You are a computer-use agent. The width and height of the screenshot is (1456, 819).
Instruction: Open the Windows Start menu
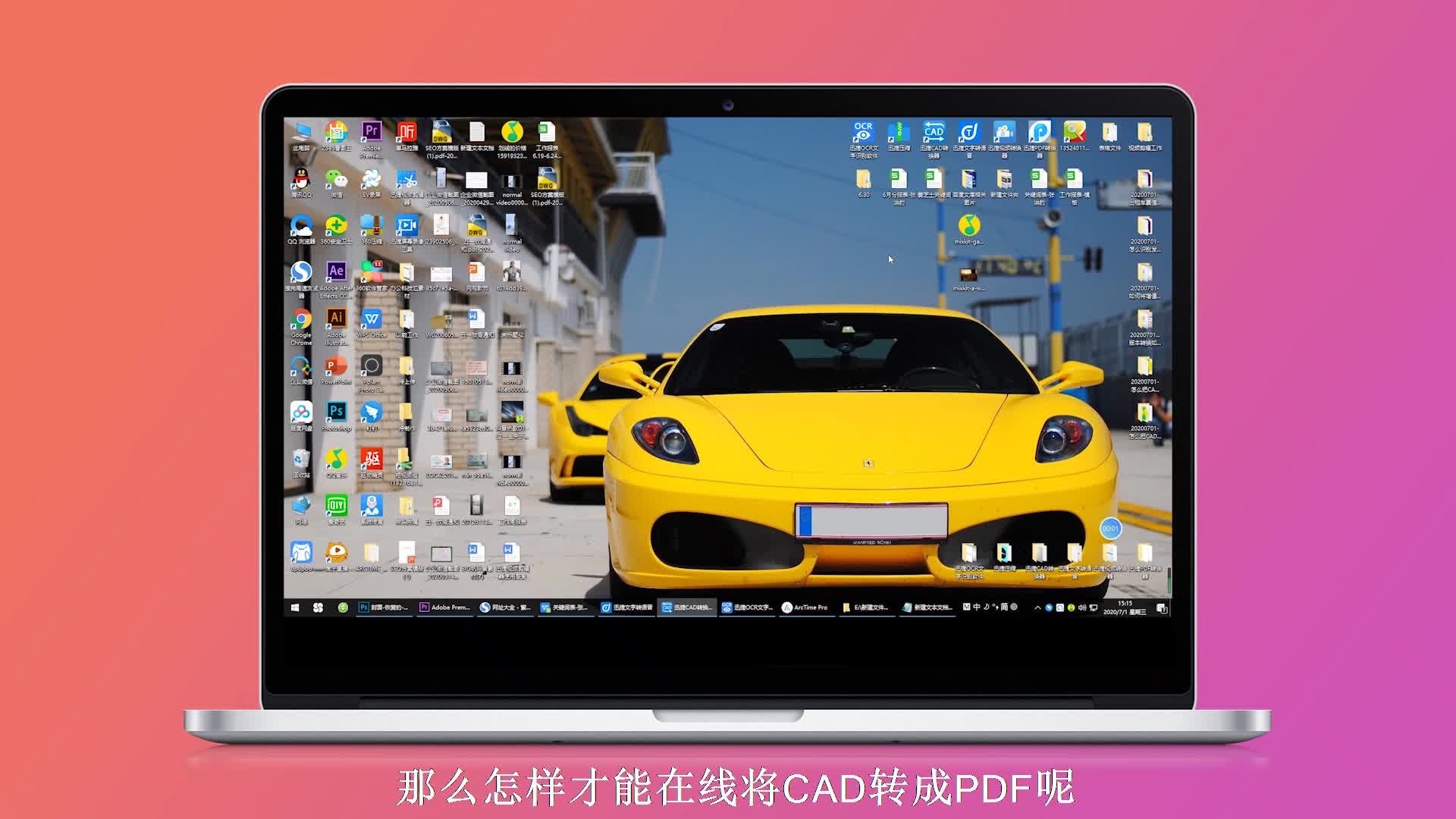tap(295, 607)
